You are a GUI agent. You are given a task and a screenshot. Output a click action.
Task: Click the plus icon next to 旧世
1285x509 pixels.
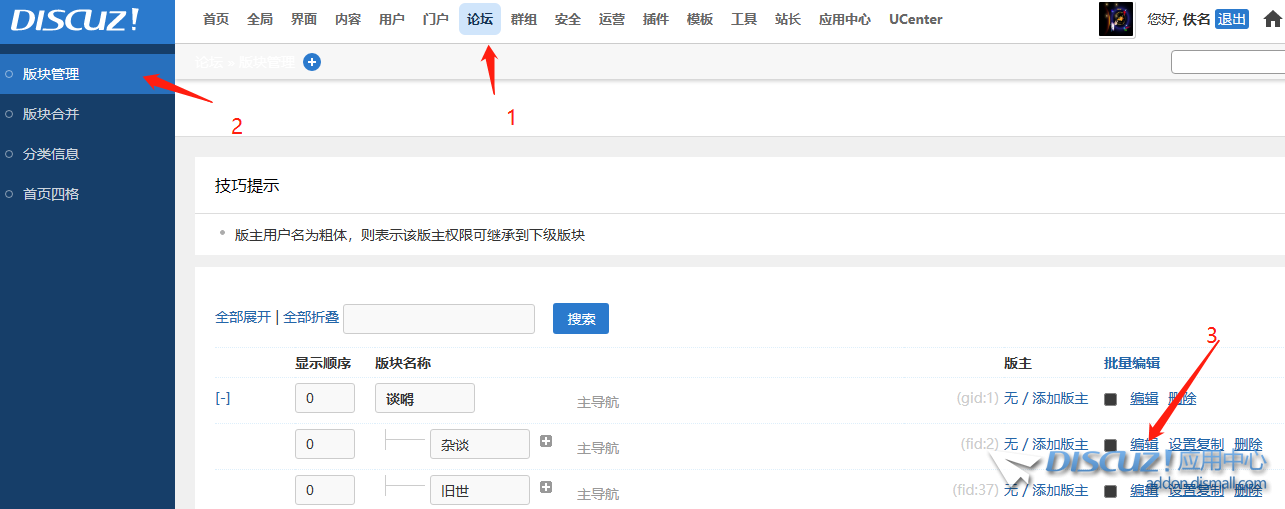546,487
